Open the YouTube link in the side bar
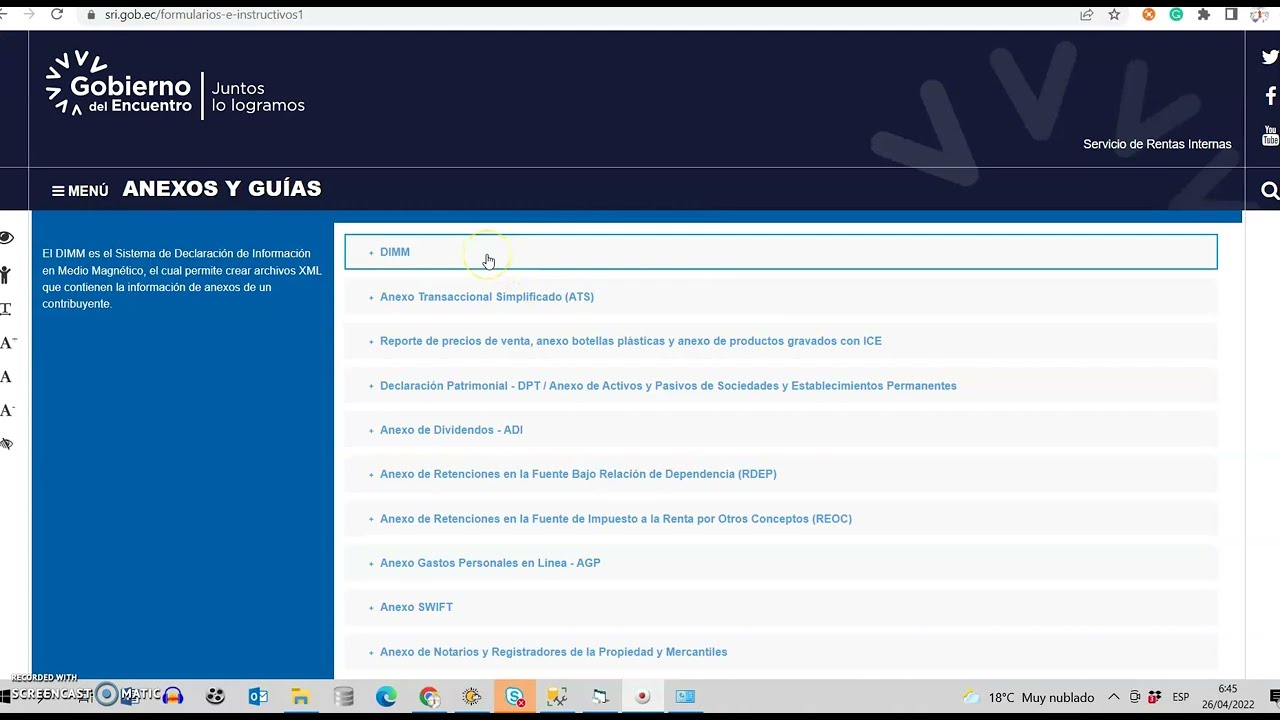1280x720 pixels. (1271, 135)
